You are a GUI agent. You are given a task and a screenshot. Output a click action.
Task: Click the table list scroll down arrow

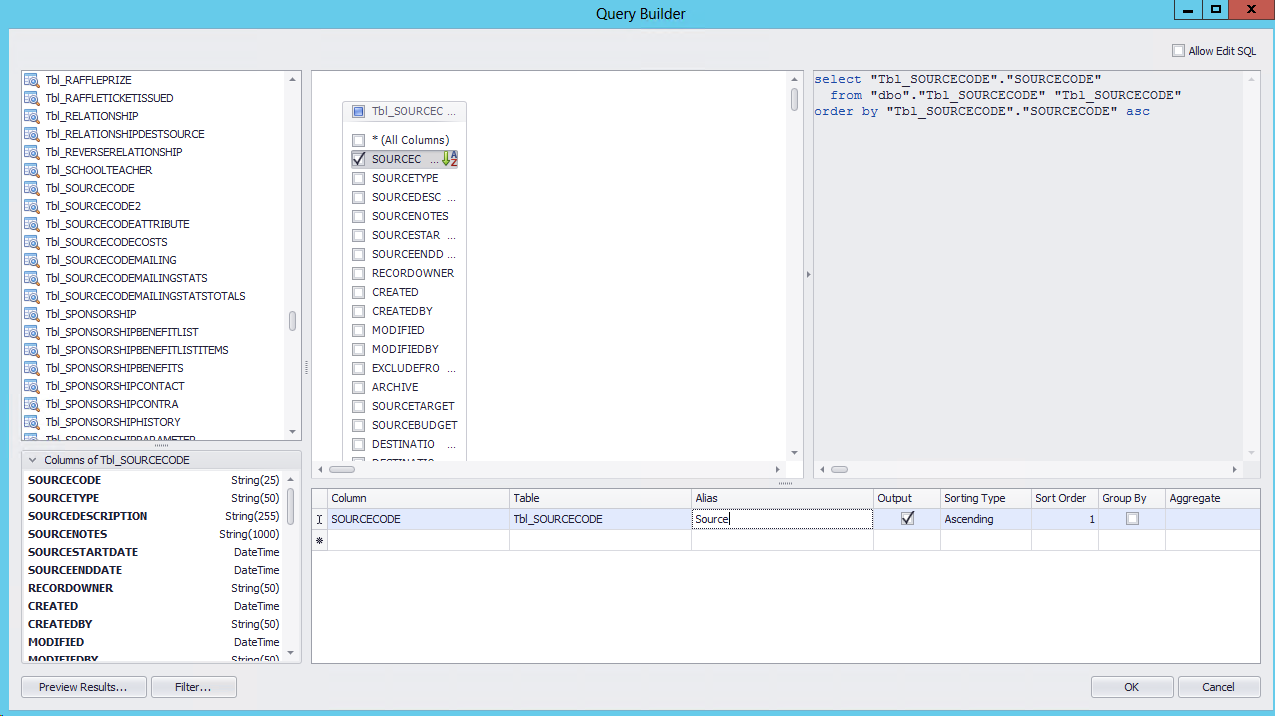292,432
